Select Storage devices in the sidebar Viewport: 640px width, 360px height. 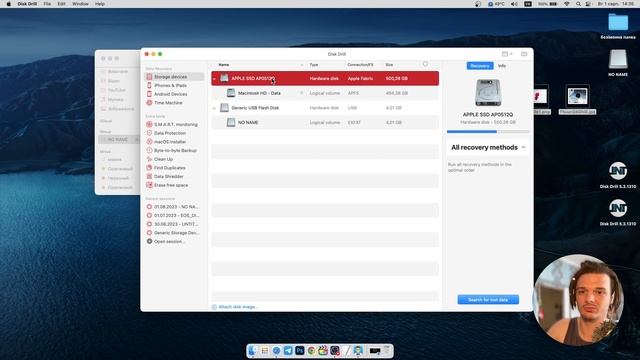pos(174,77)
